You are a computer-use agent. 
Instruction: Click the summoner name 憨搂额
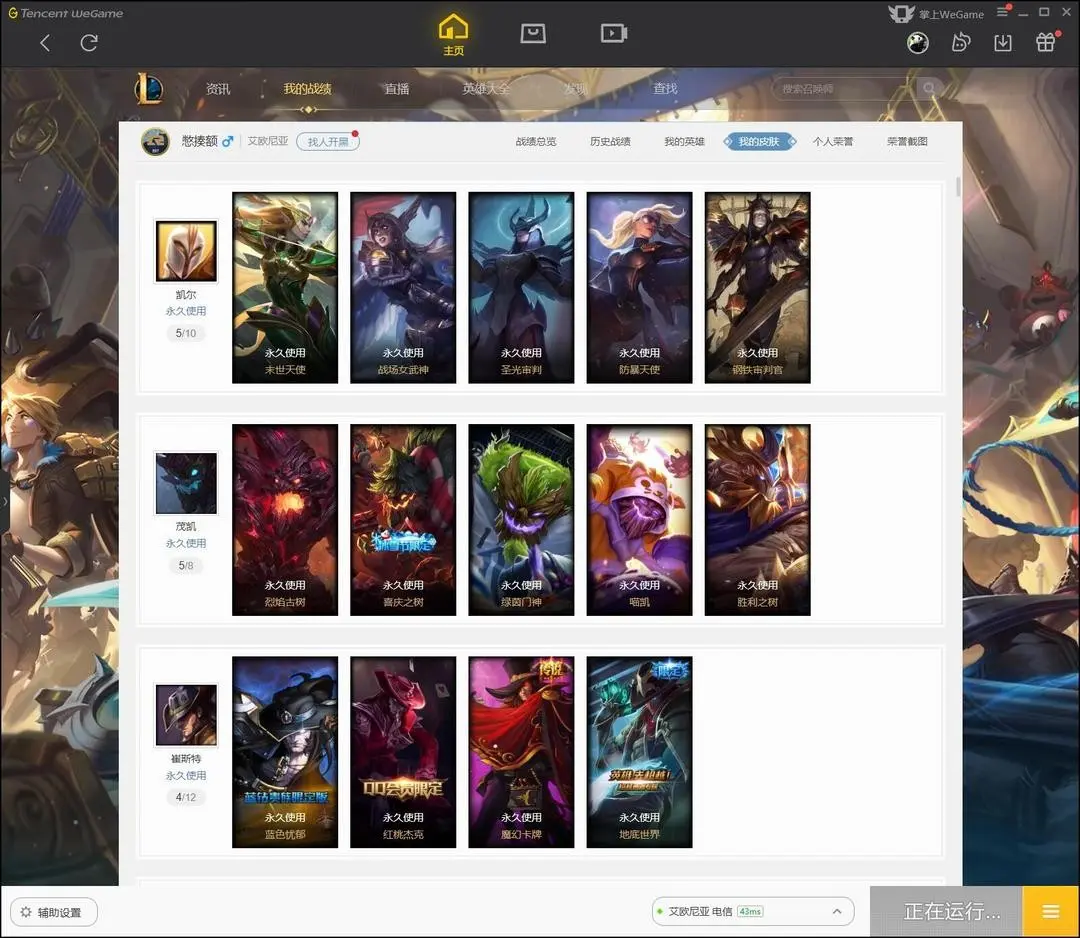(200, 141)
